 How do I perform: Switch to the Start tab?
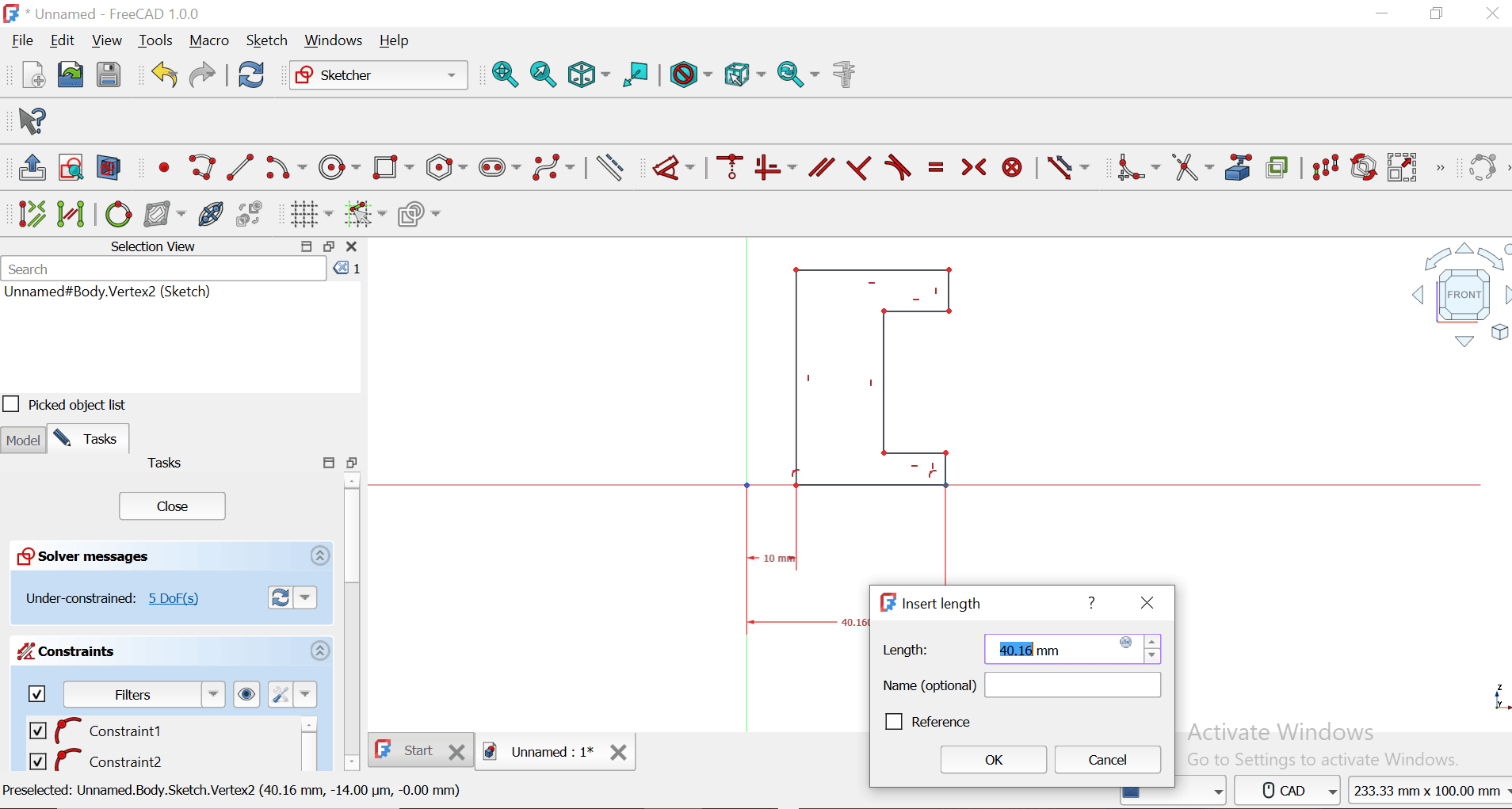point(418,750)
